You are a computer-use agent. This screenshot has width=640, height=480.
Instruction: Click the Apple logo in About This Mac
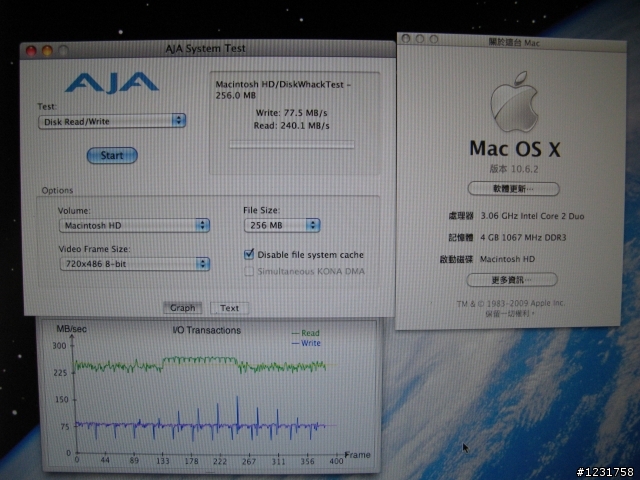click(x=514, y=102)
